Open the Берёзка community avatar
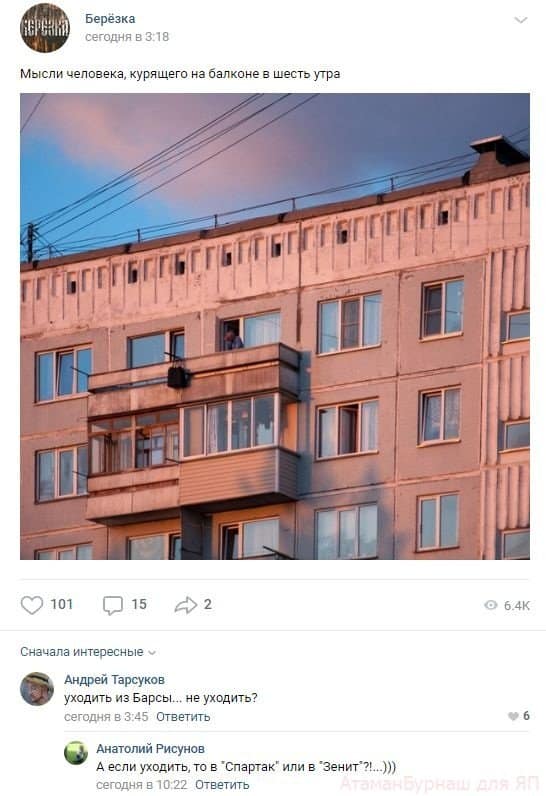This screenshot has height=796, width=546. coord(45,27)
